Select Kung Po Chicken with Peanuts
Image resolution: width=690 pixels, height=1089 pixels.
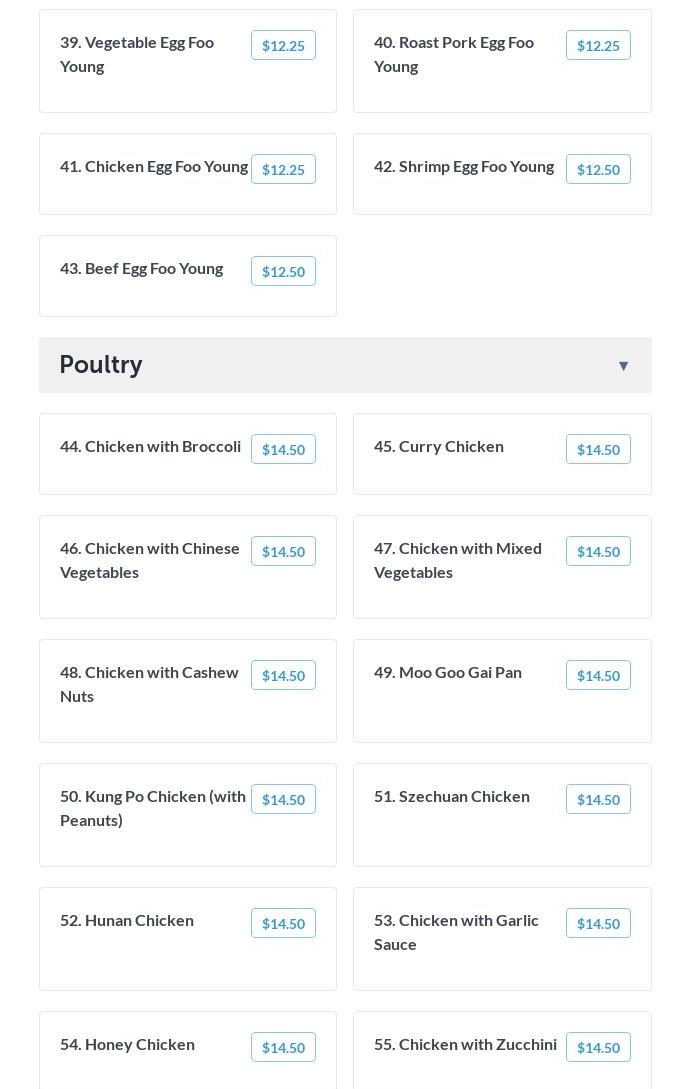[x=152, y=808]
